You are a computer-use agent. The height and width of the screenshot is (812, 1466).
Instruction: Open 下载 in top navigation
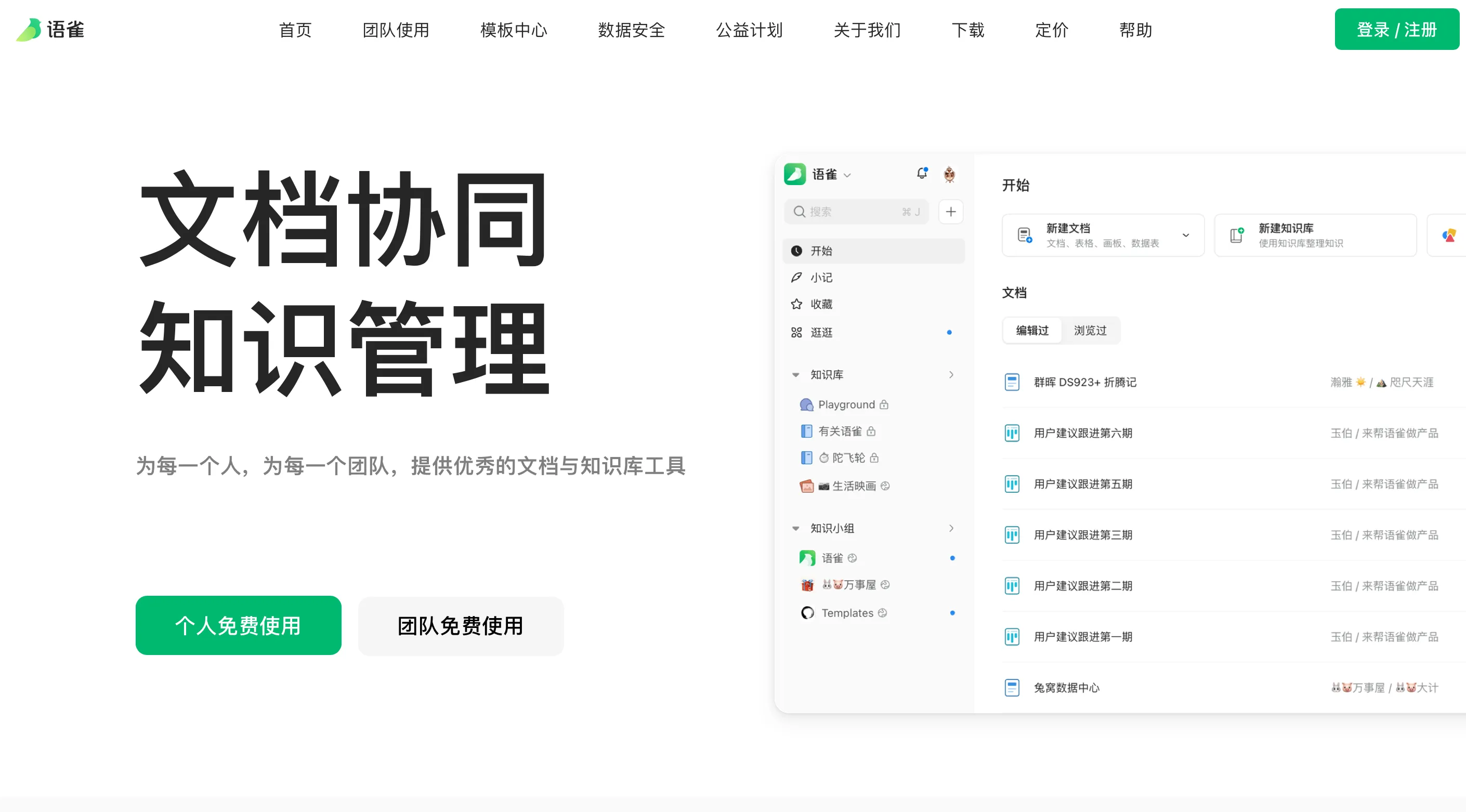click(x=968, y=30)
